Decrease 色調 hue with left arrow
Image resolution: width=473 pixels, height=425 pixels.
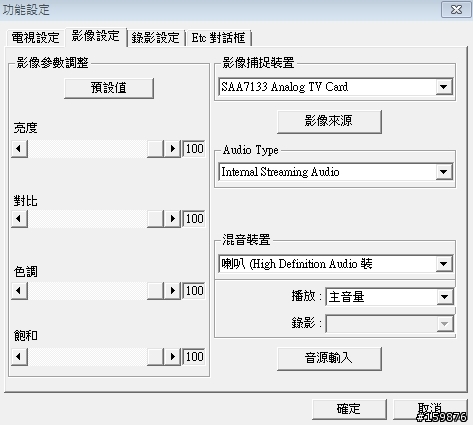tap(19, 291)
